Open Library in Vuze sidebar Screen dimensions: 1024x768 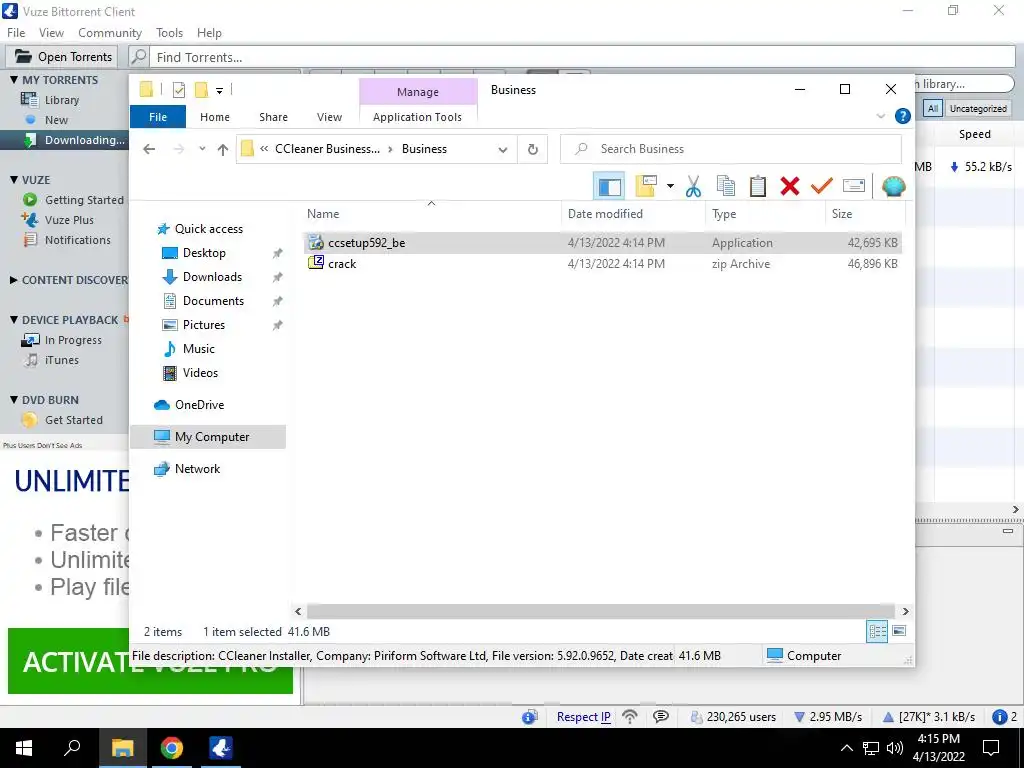click(x=61, y=100)
